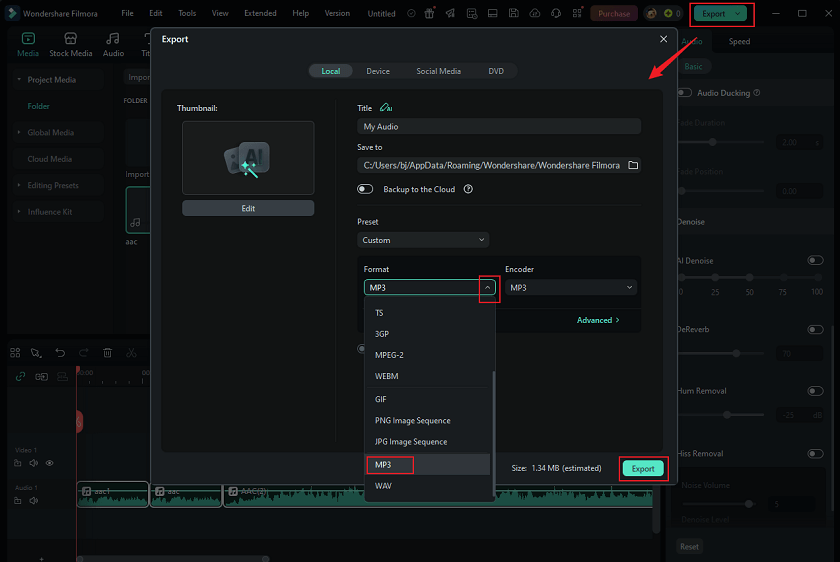The width and height of the screenshot is (840, 562).
Task: Click the Audio Ducking help icon
Action: click(x=756, y=93)
